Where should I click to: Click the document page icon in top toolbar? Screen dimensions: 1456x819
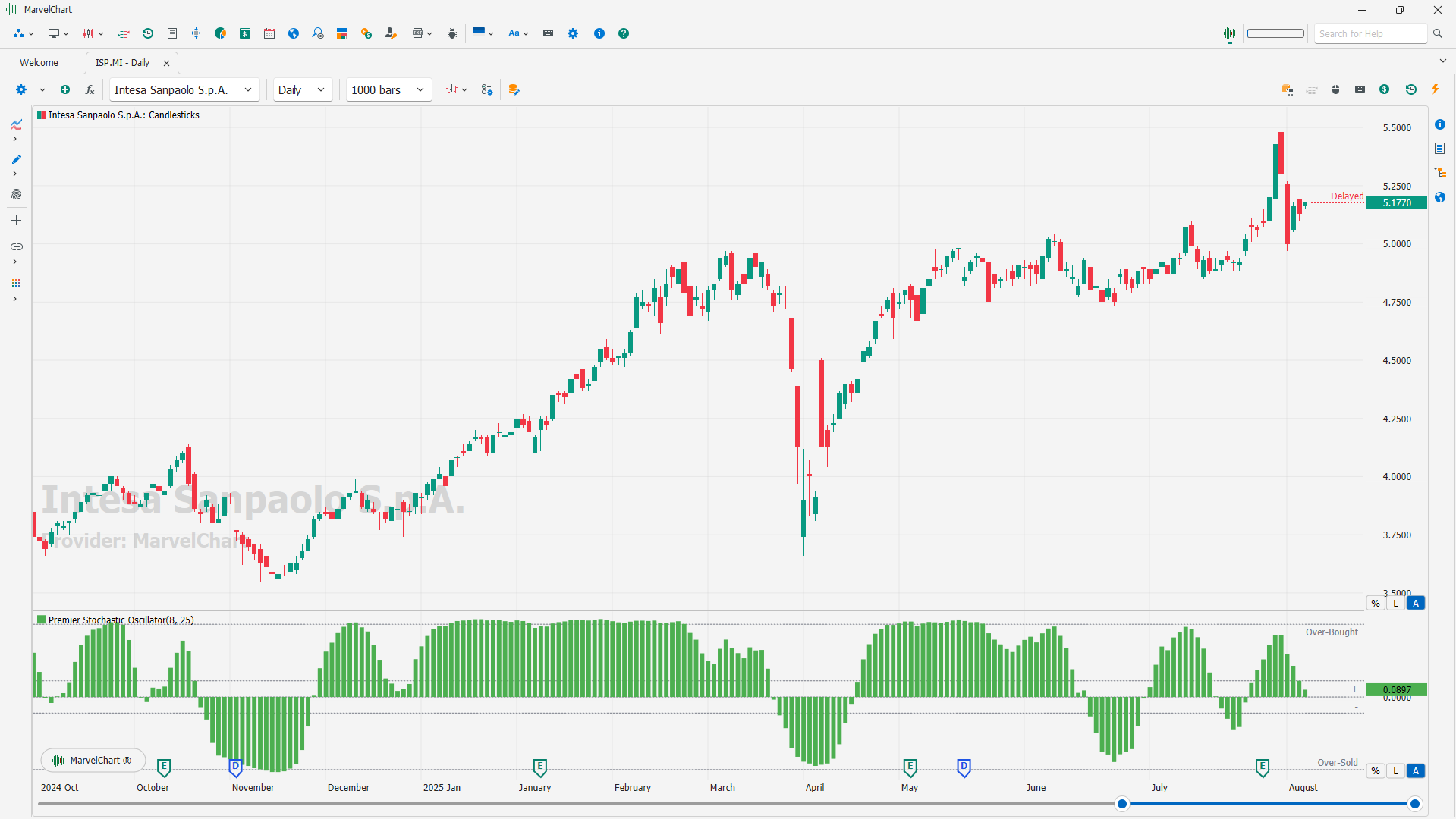[x=172, y=33]
